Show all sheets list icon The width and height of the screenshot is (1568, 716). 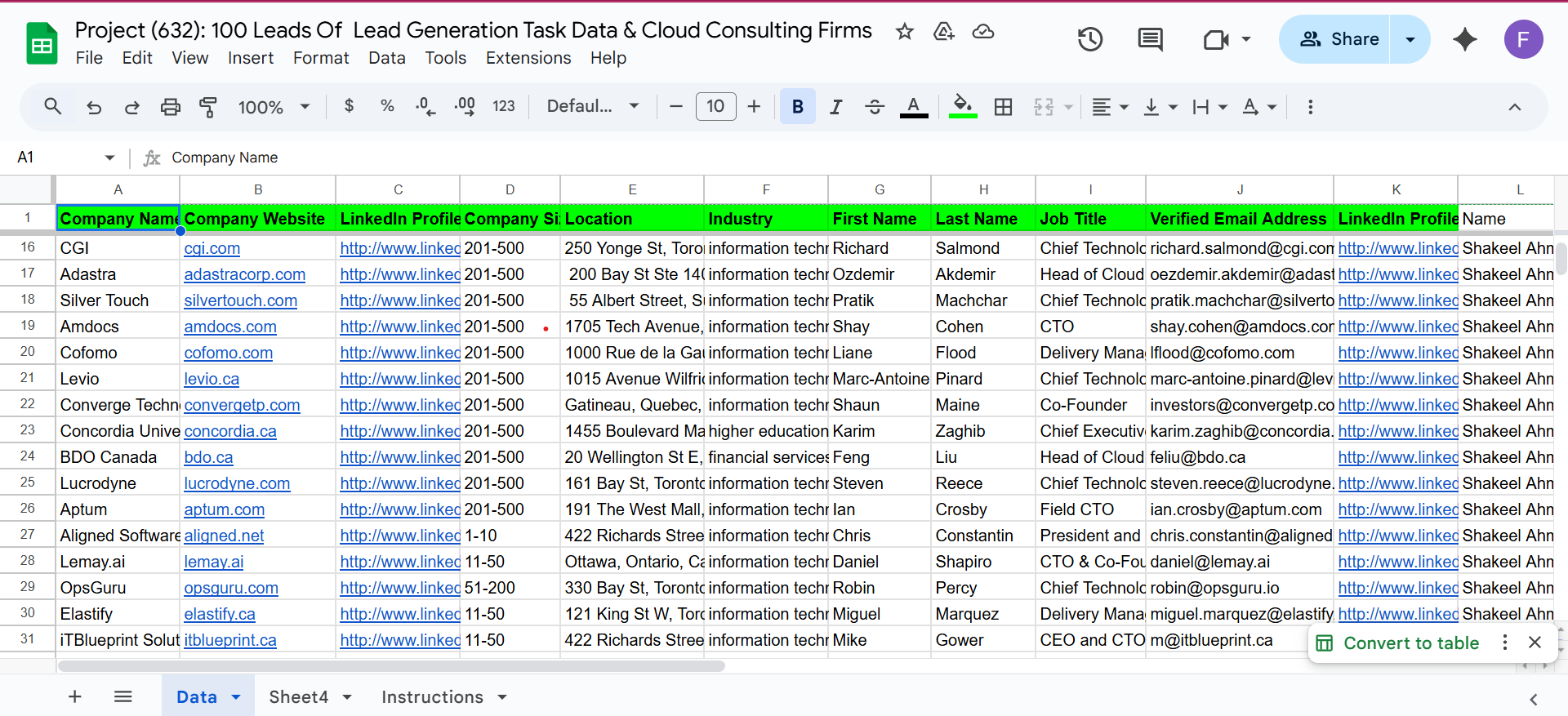(123, 696)
